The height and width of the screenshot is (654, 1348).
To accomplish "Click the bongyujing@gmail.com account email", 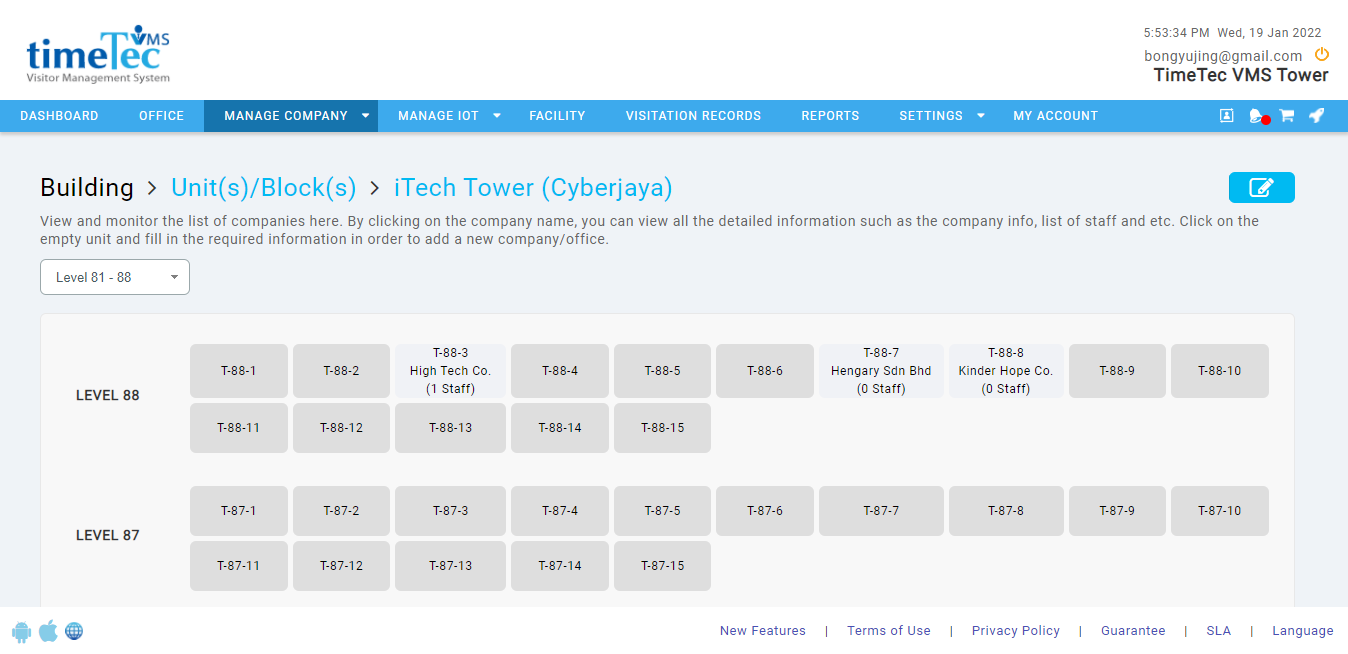I will 1223,56.
